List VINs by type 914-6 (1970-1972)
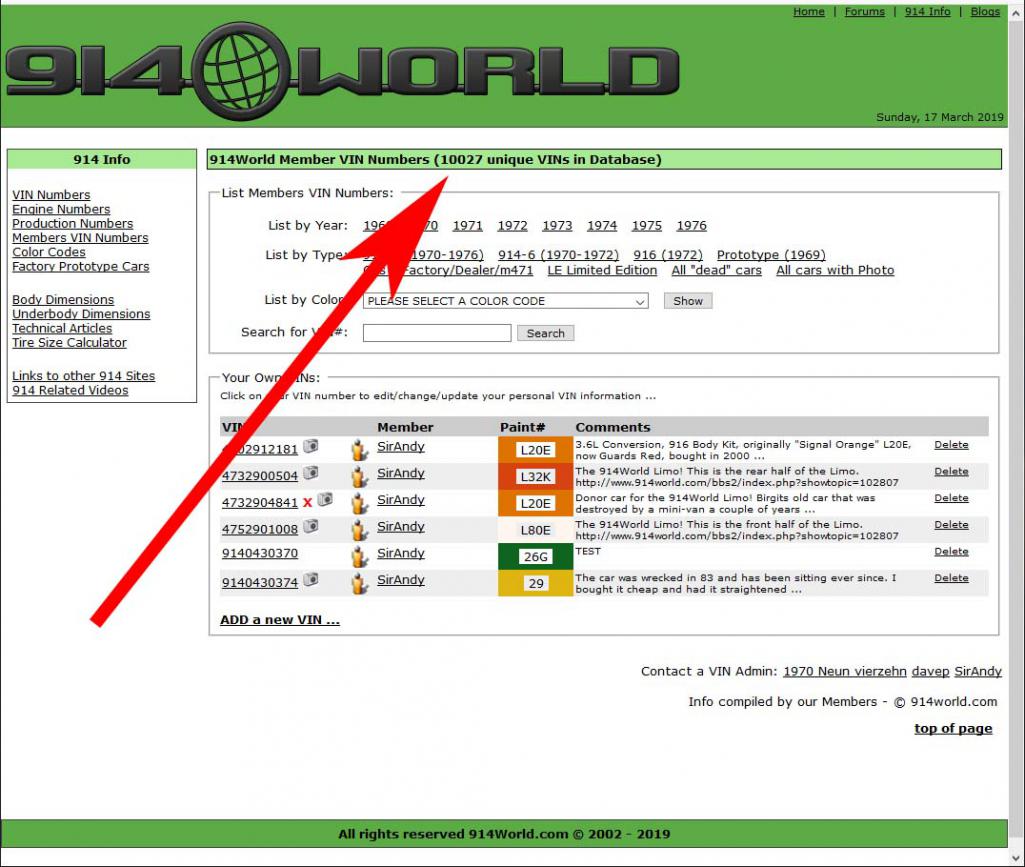1025x867 pixels. (558, 255)
